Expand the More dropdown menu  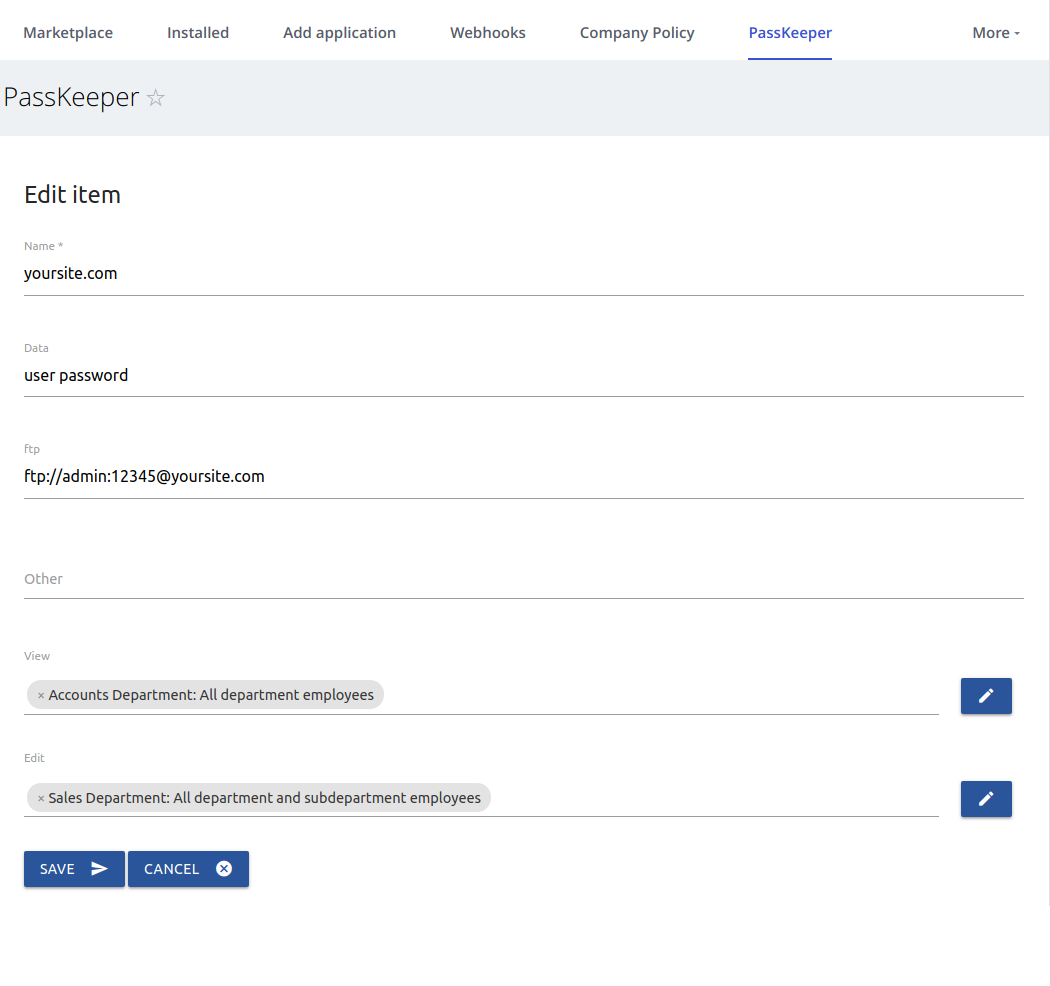click(995, 33)
